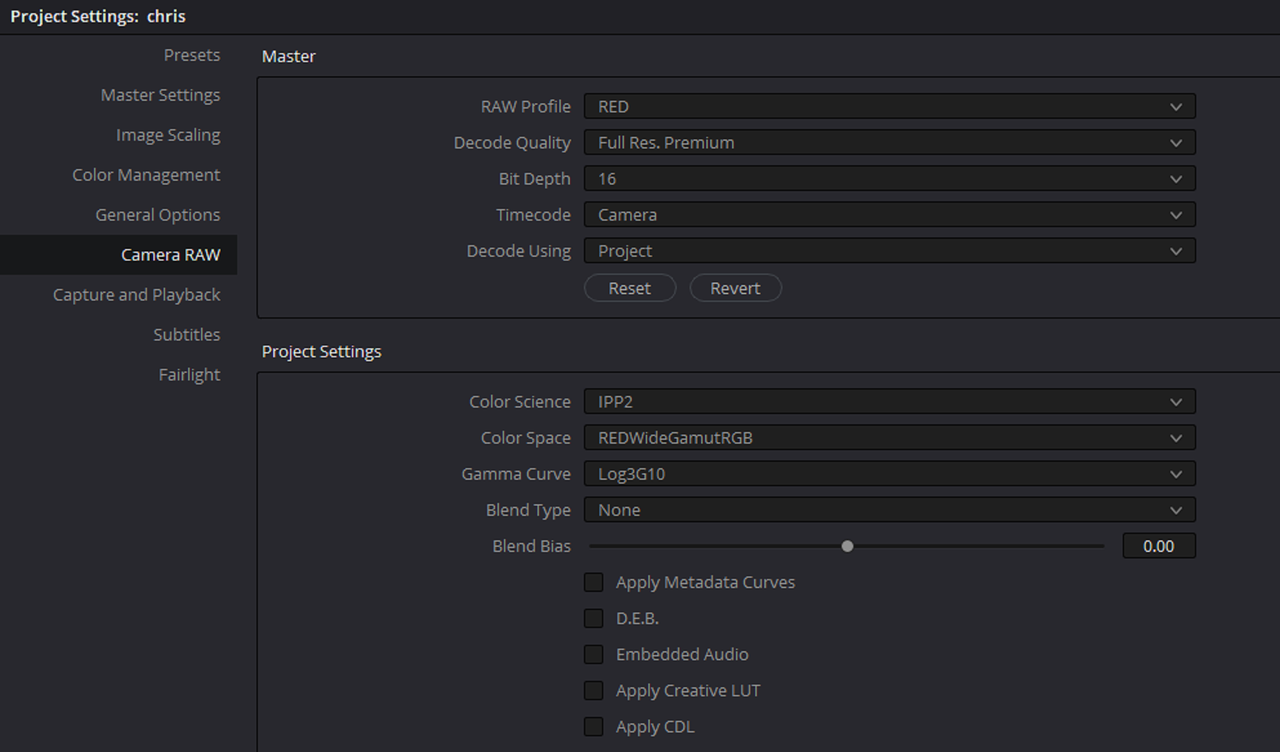Click the "Project Settings" section heading
This screenshot has width=1280, height=752.
[322, 352]
